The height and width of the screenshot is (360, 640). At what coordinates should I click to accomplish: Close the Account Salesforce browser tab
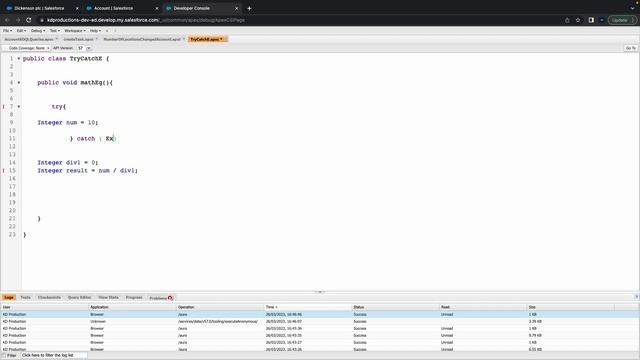click(157, 8)
